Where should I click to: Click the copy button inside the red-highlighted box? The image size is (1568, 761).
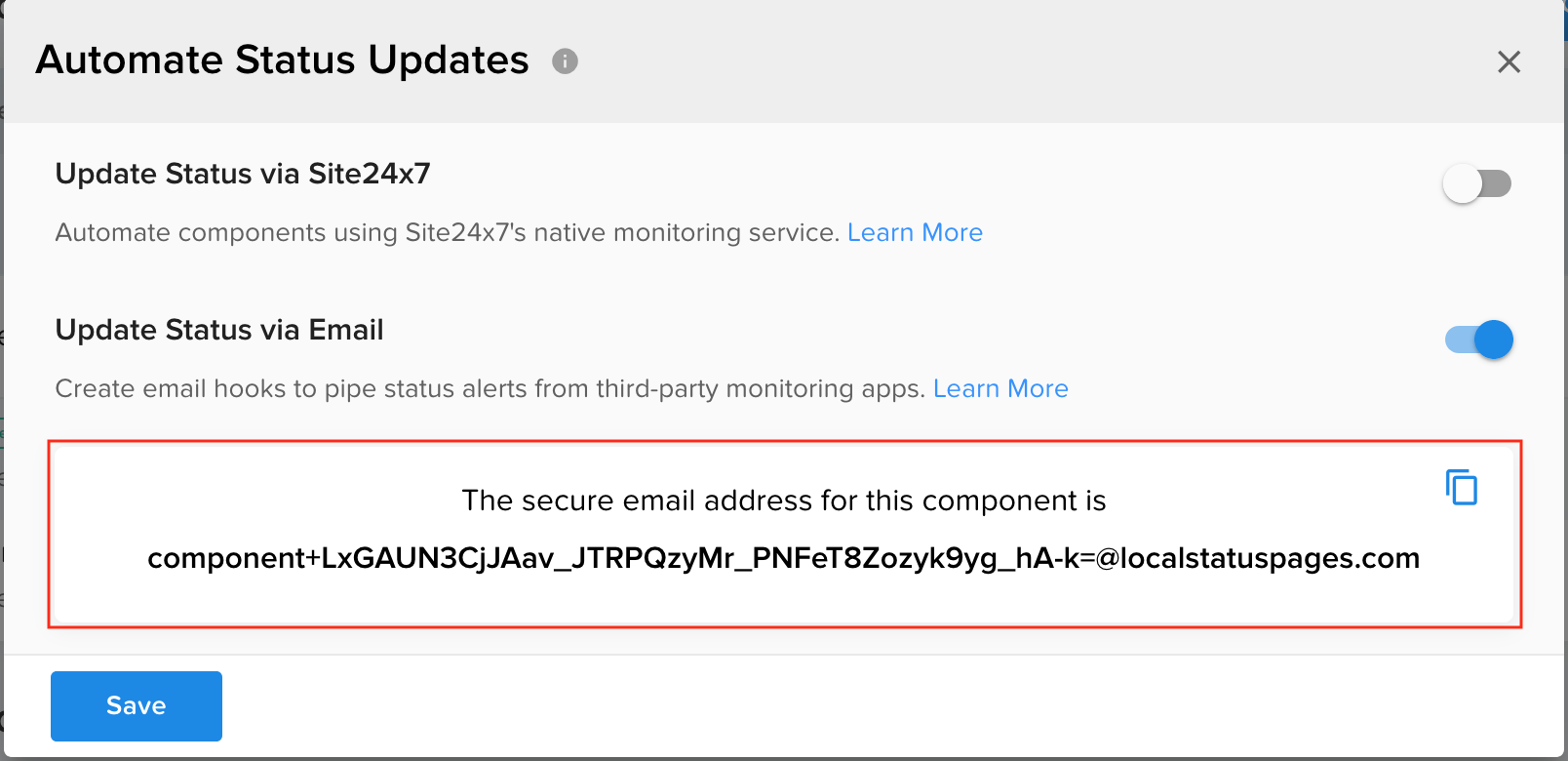(1460, 486)
